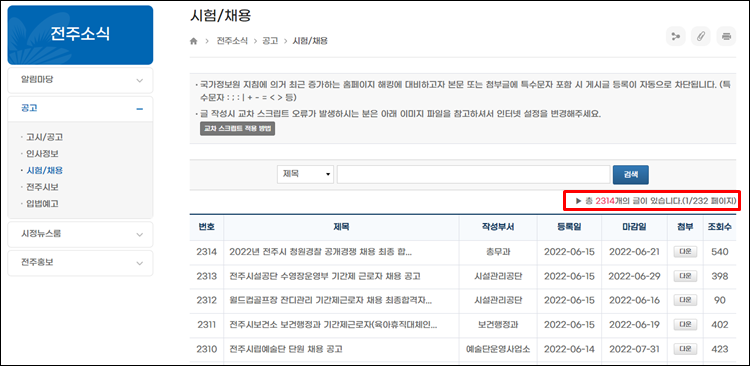Click the 시험/채용 page heading

[x=221, y=17]
